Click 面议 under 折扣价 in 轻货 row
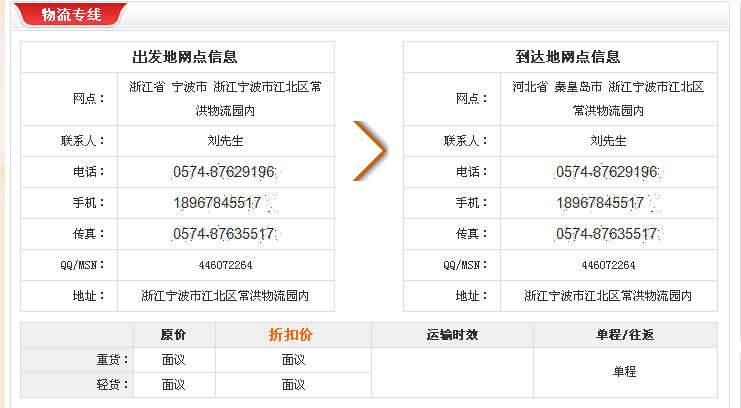The height and width of the screenshot is (408, 741). [293, 385]
